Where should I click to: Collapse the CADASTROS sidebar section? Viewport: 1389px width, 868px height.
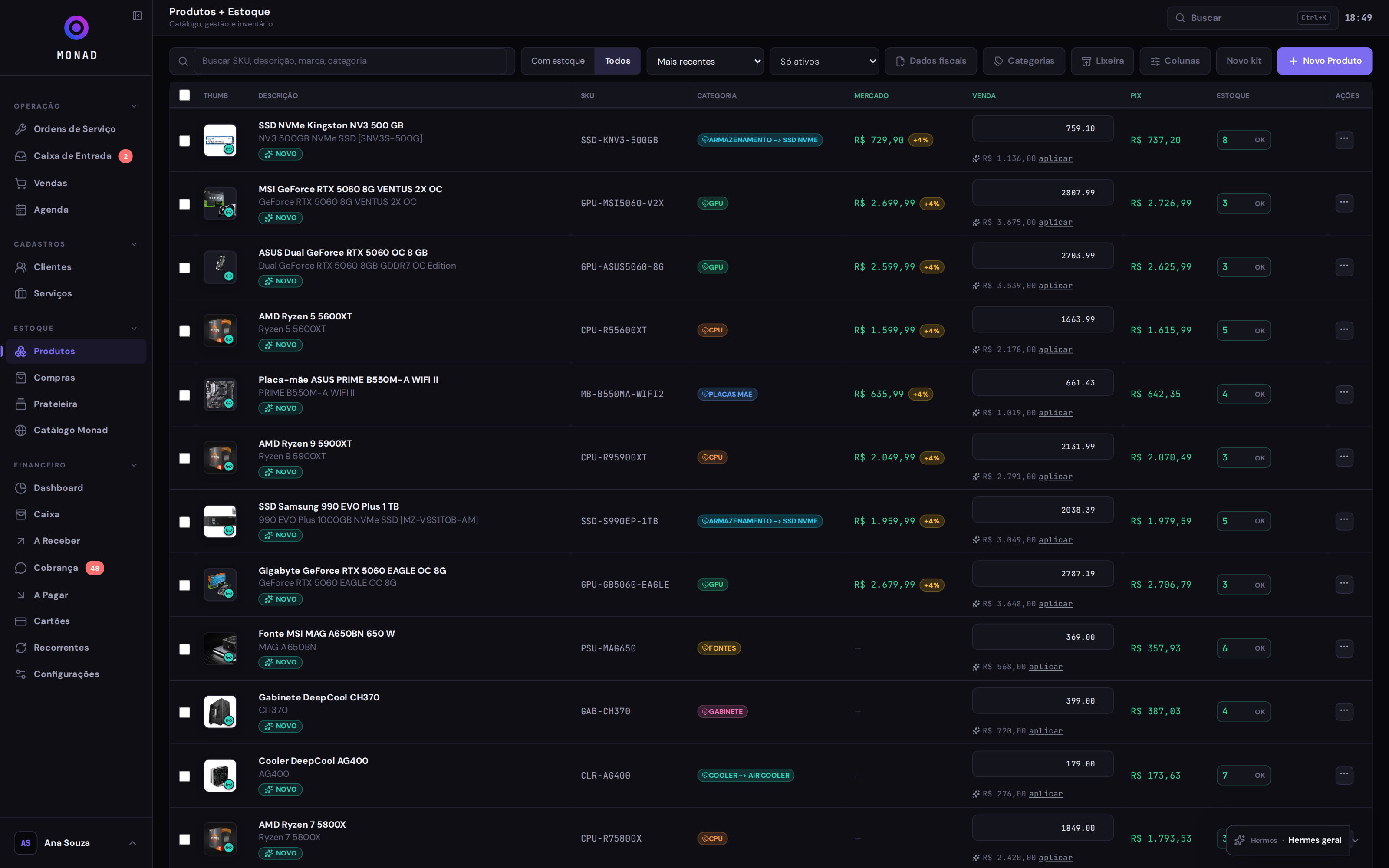coord(134,244)
